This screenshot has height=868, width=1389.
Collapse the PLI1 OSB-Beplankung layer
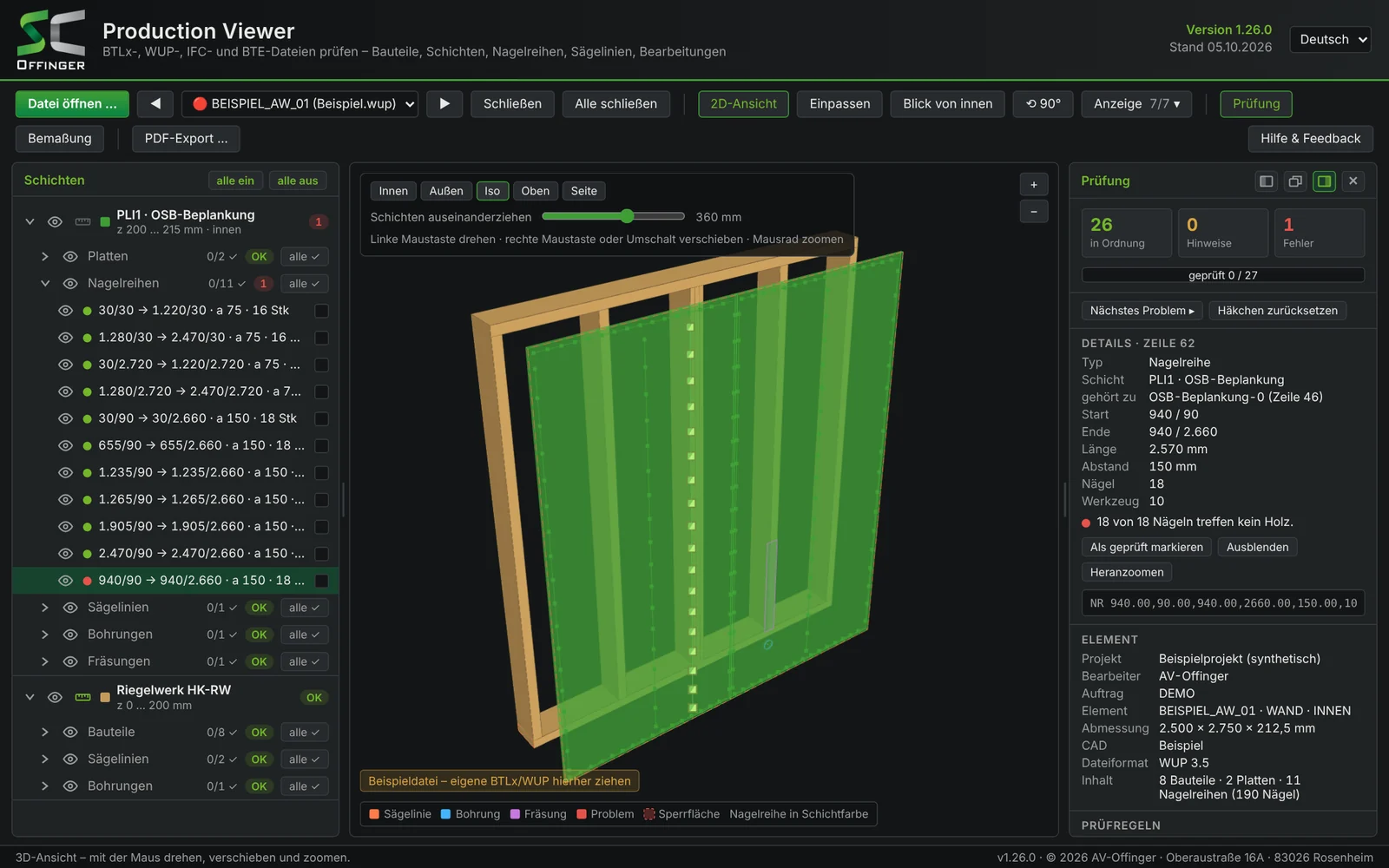pos(30,222)
